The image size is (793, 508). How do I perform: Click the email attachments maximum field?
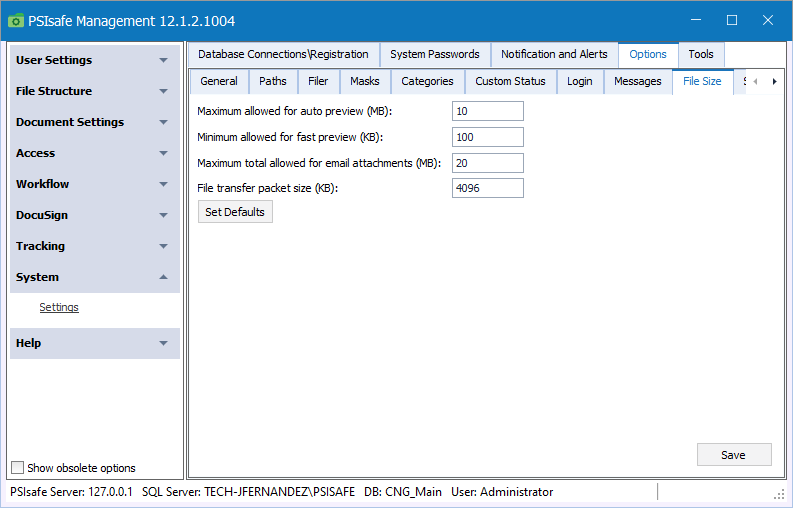(488, 163)
